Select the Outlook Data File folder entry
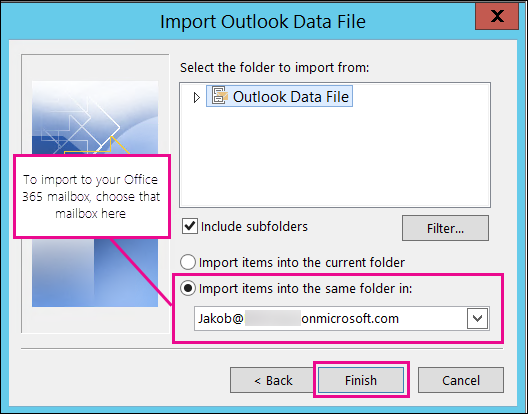Screen dimensions: 528x414 pos(279,96)
